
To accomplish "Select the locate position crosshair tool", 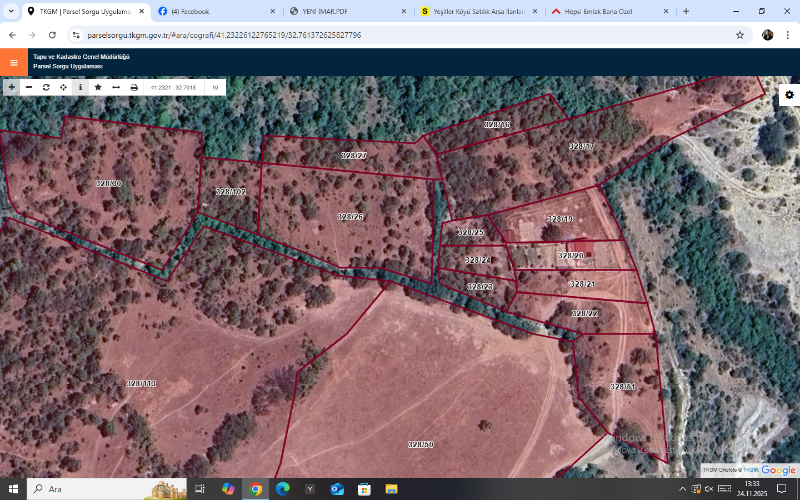I will point(63,88).
